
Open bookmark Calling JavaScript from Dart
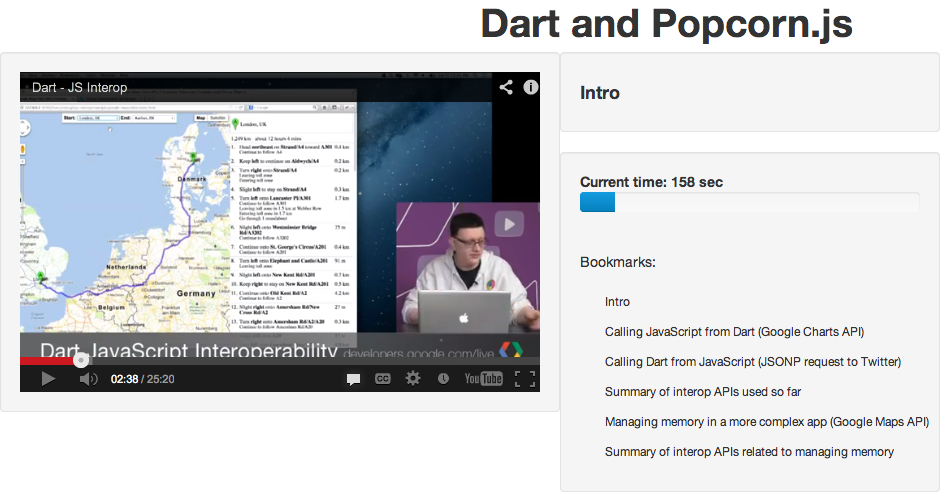click(x=734, y=332)
